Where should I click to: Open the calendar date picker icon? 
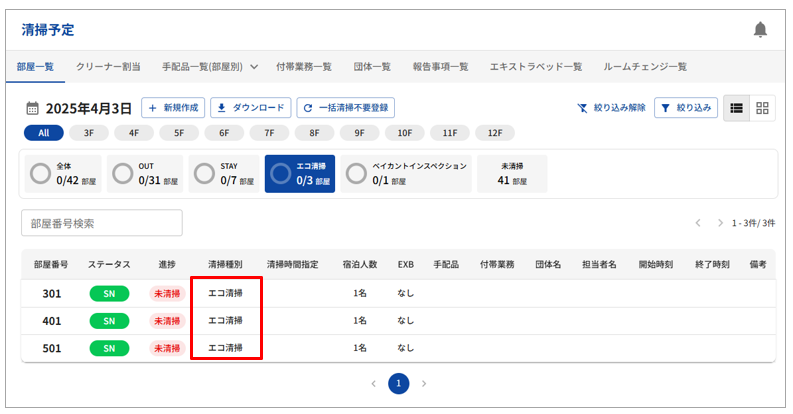31,108
